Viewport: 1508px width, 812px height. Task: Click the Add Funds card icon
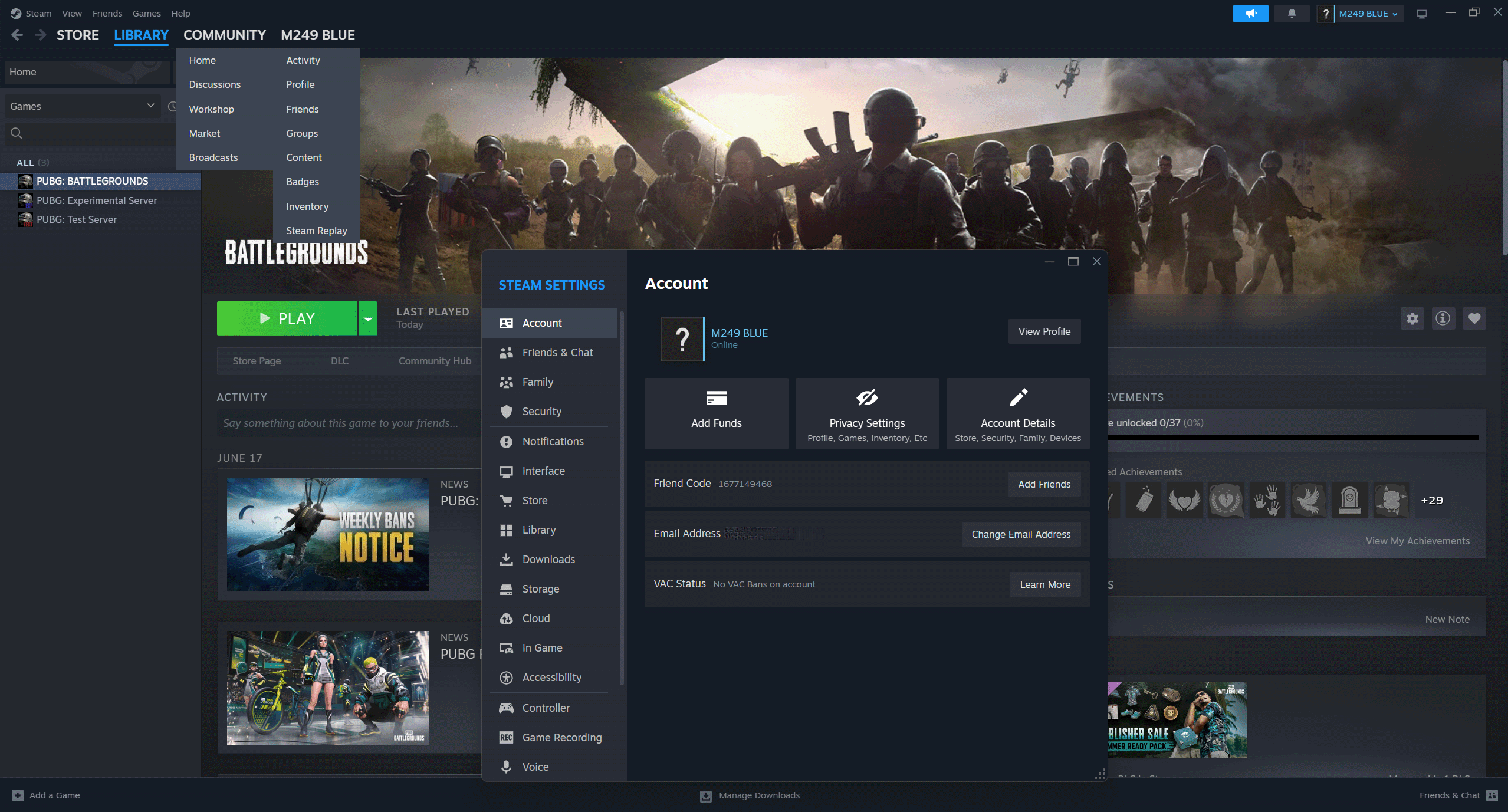(717, 398)
